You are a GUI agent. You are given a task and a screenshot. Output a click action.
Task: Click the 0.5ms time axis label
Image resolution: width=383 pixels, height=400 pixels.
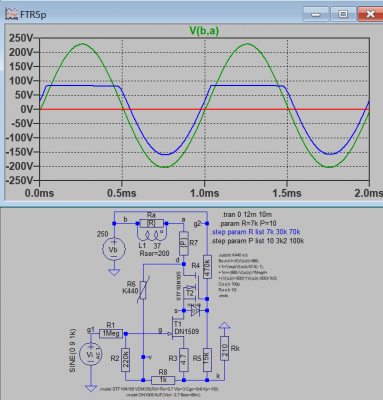click(122, 193)
